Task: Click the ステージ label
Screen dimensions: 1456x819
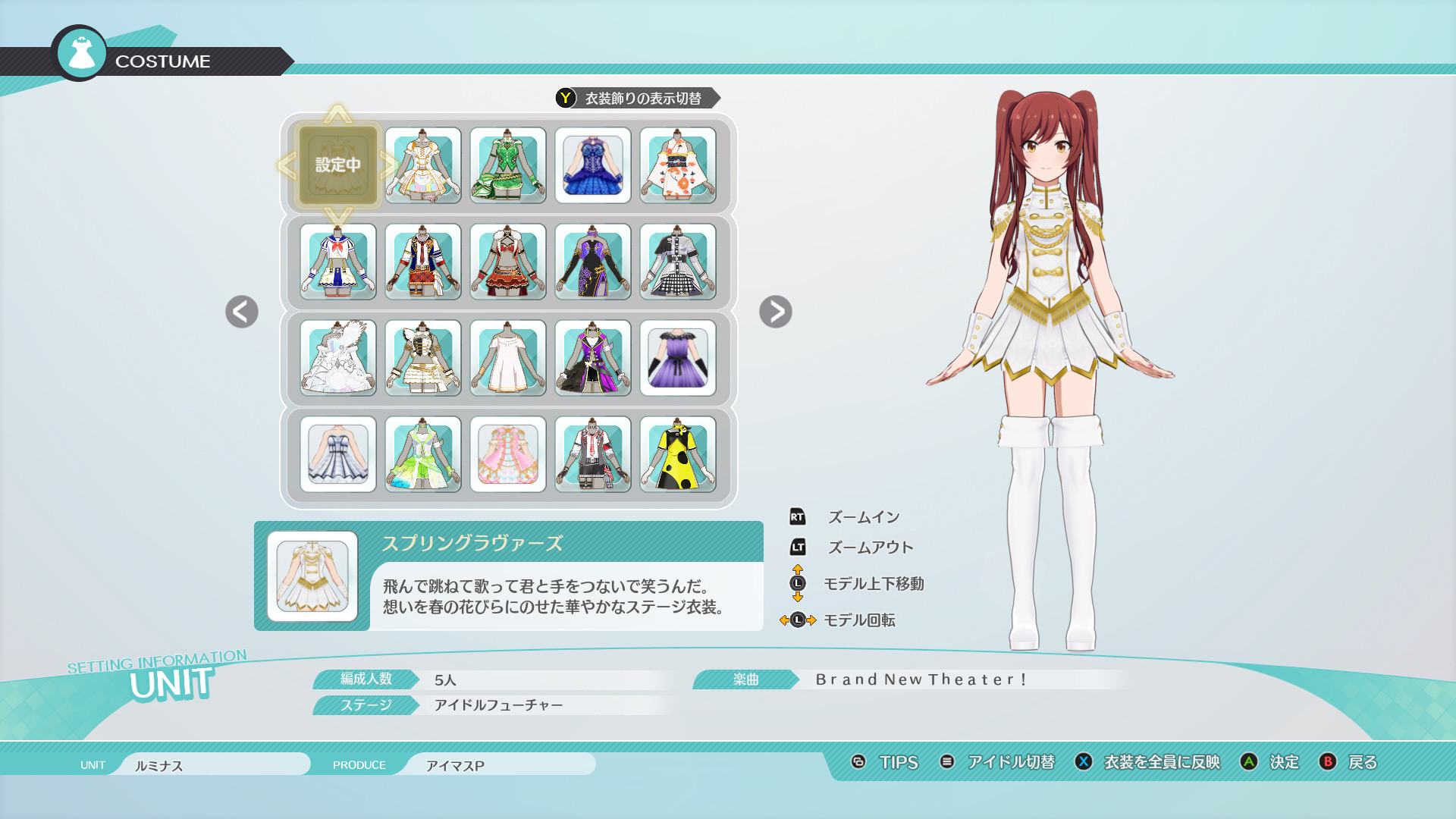Action: click(366, 705)
